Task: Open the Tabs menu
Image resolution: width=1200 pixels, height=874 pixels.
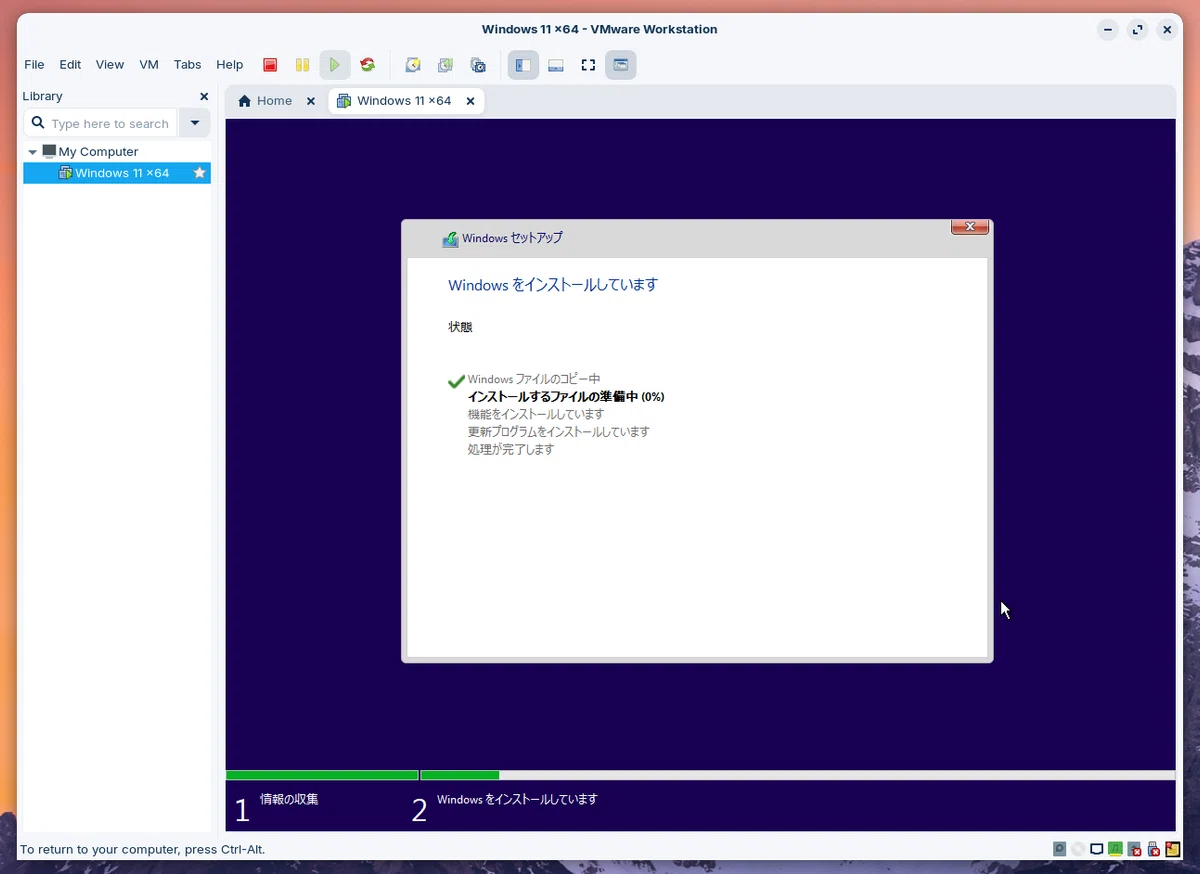Action: point(187,64)
